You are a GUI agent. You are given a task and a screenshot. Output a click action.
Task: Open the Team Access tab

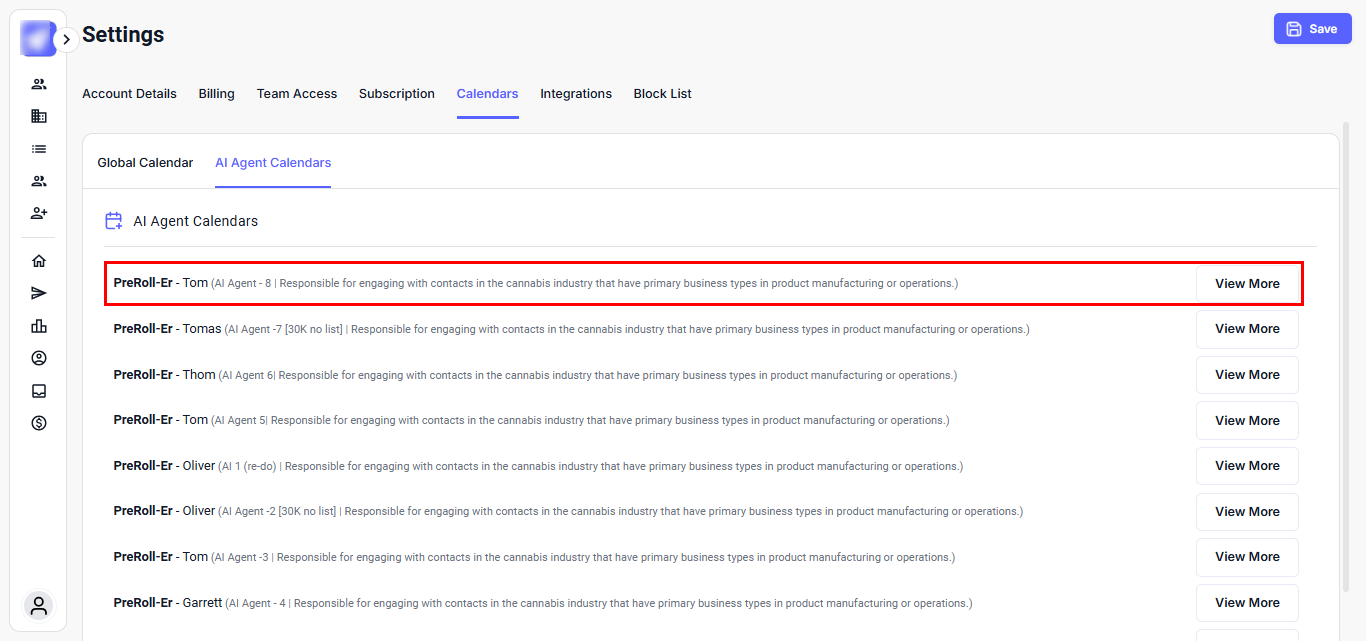coord(297,94)
